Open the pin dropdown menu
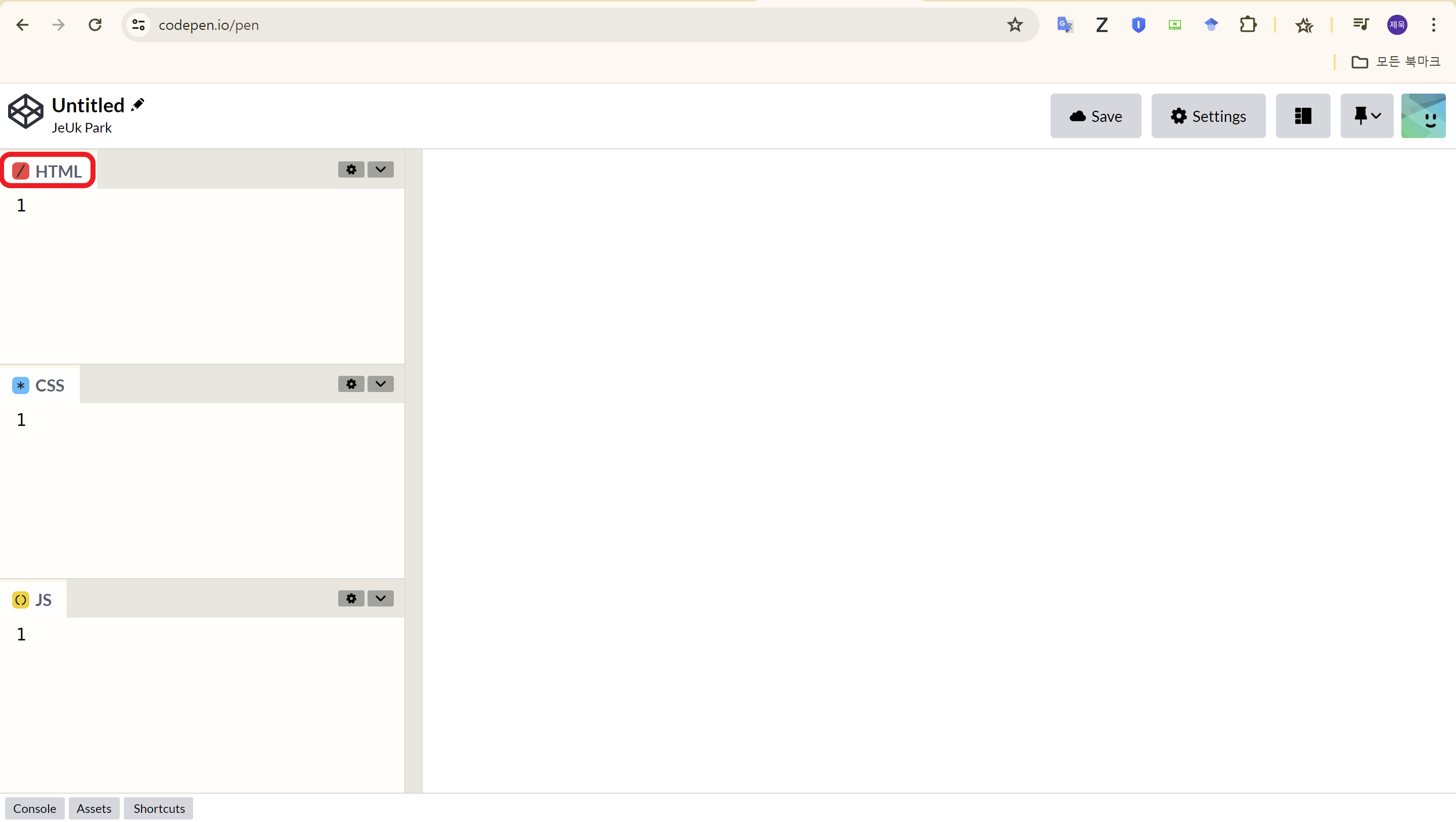Viewport: 1456px width, 822px height. [1367, 116]
